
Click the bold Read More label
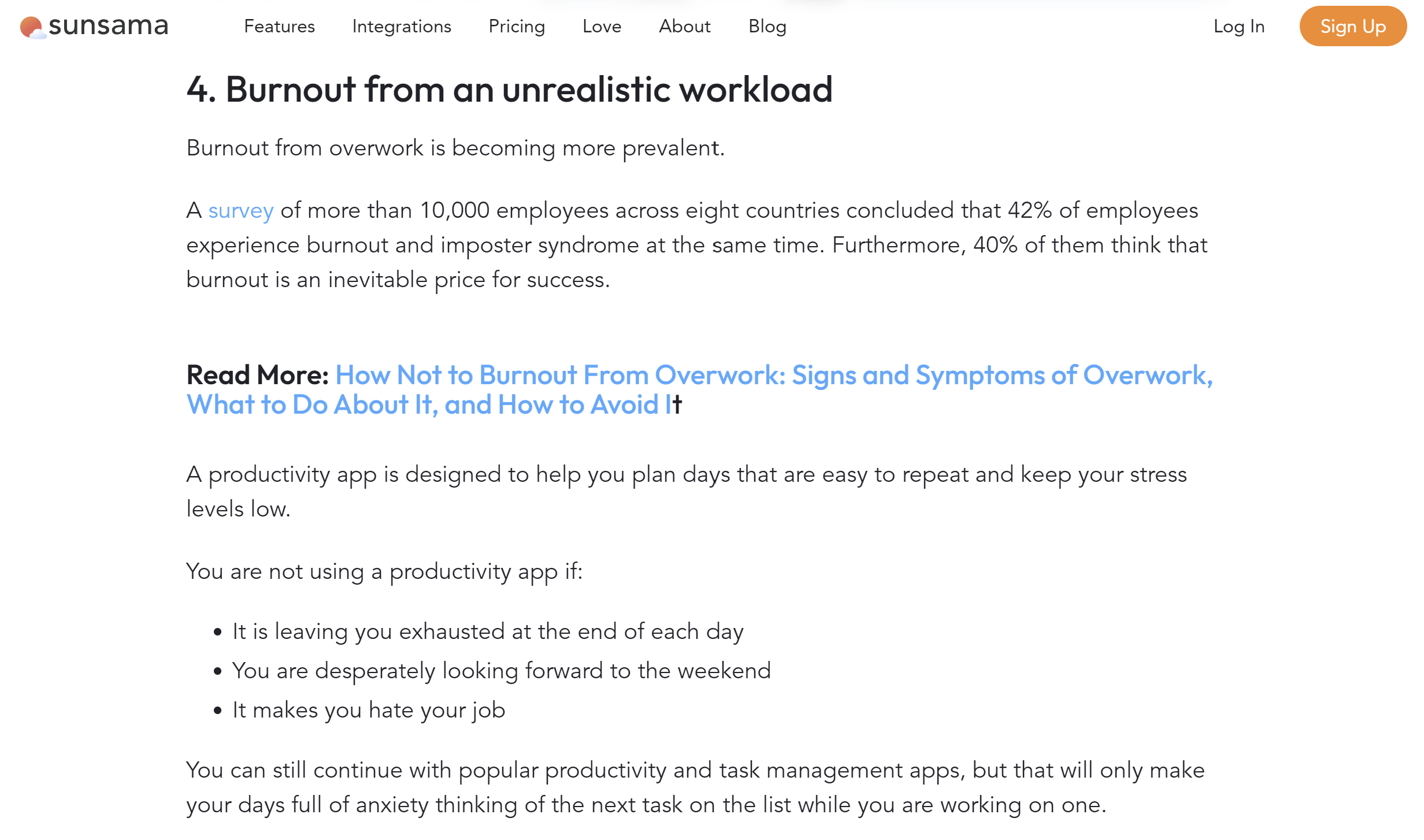click(258, 376)
